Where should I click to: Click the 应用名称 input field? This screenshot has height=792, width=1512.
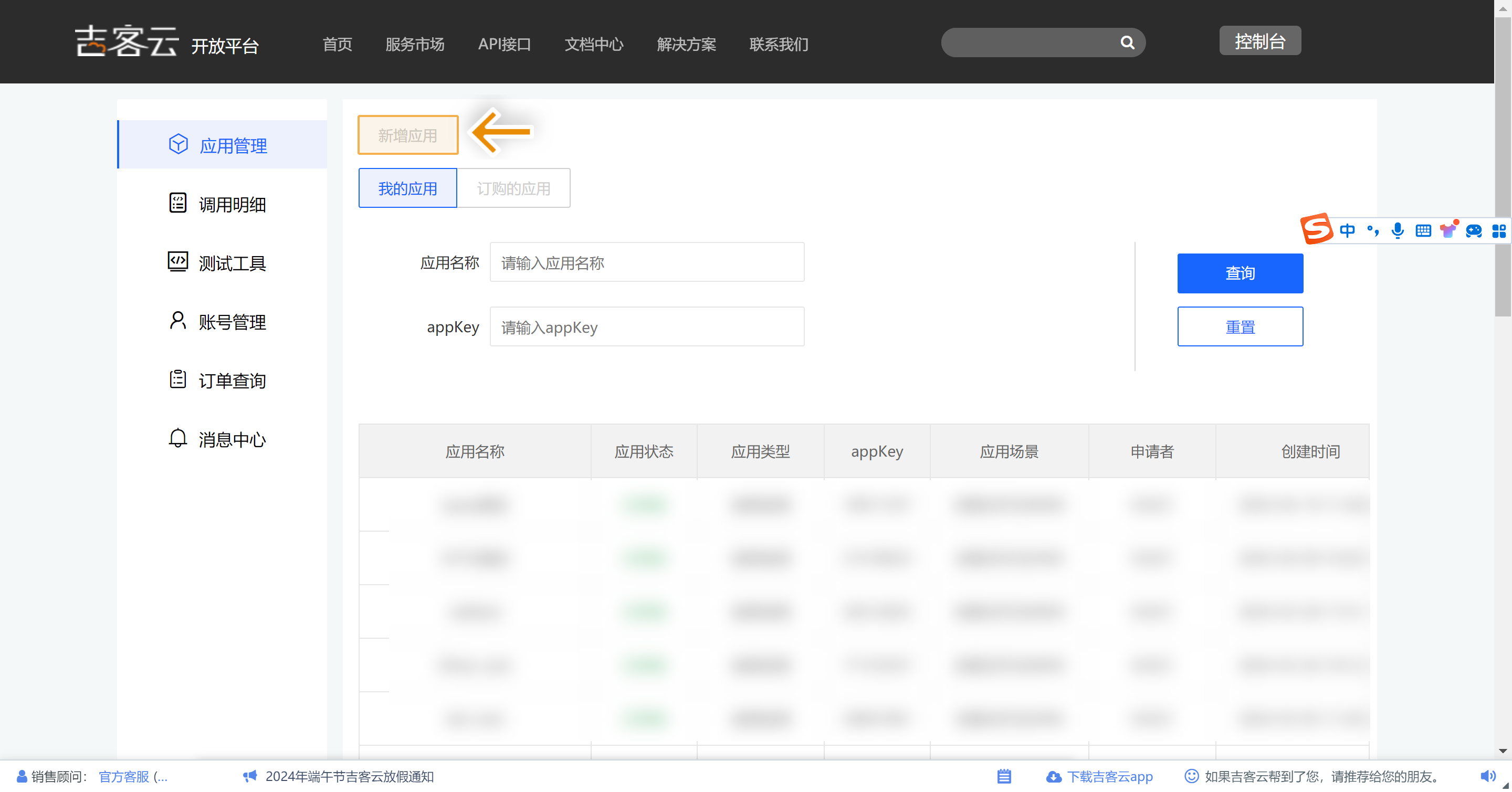click(x=646, y=263)
